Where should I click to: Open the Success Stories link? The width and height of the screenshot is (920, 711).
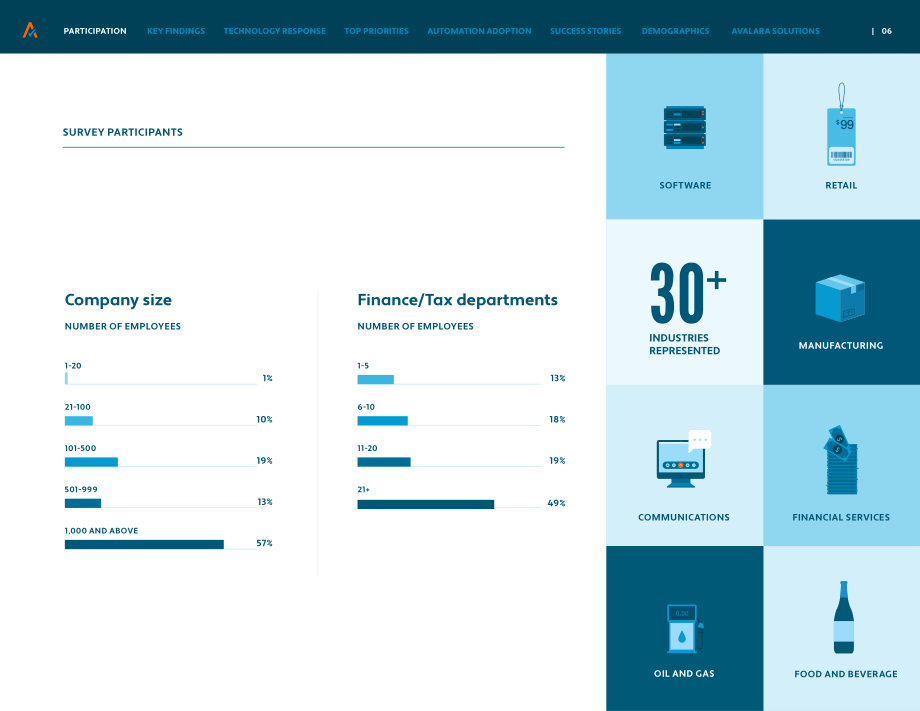(x=586, y=31)
